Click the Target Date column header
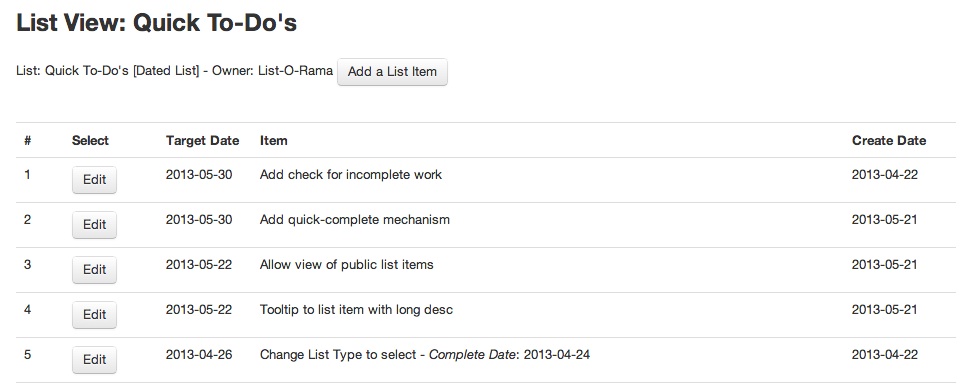 (x=203, y=140)
